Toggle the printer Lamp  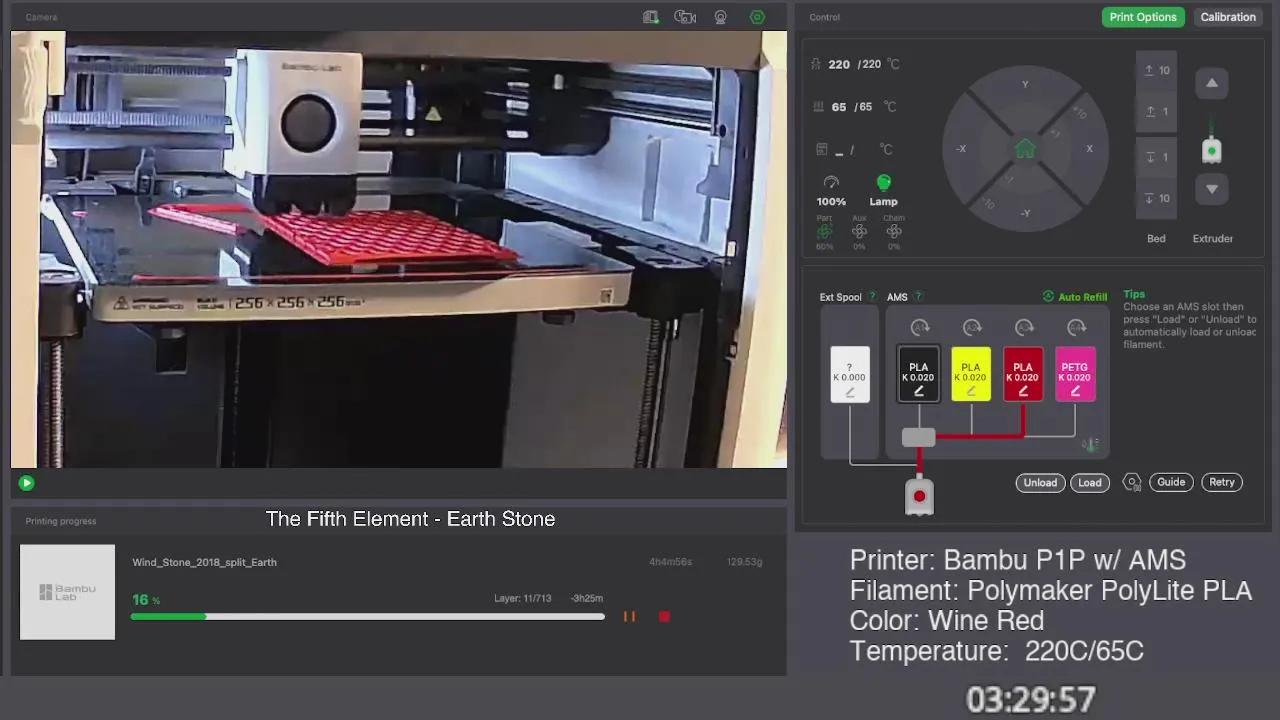(883, 190)
